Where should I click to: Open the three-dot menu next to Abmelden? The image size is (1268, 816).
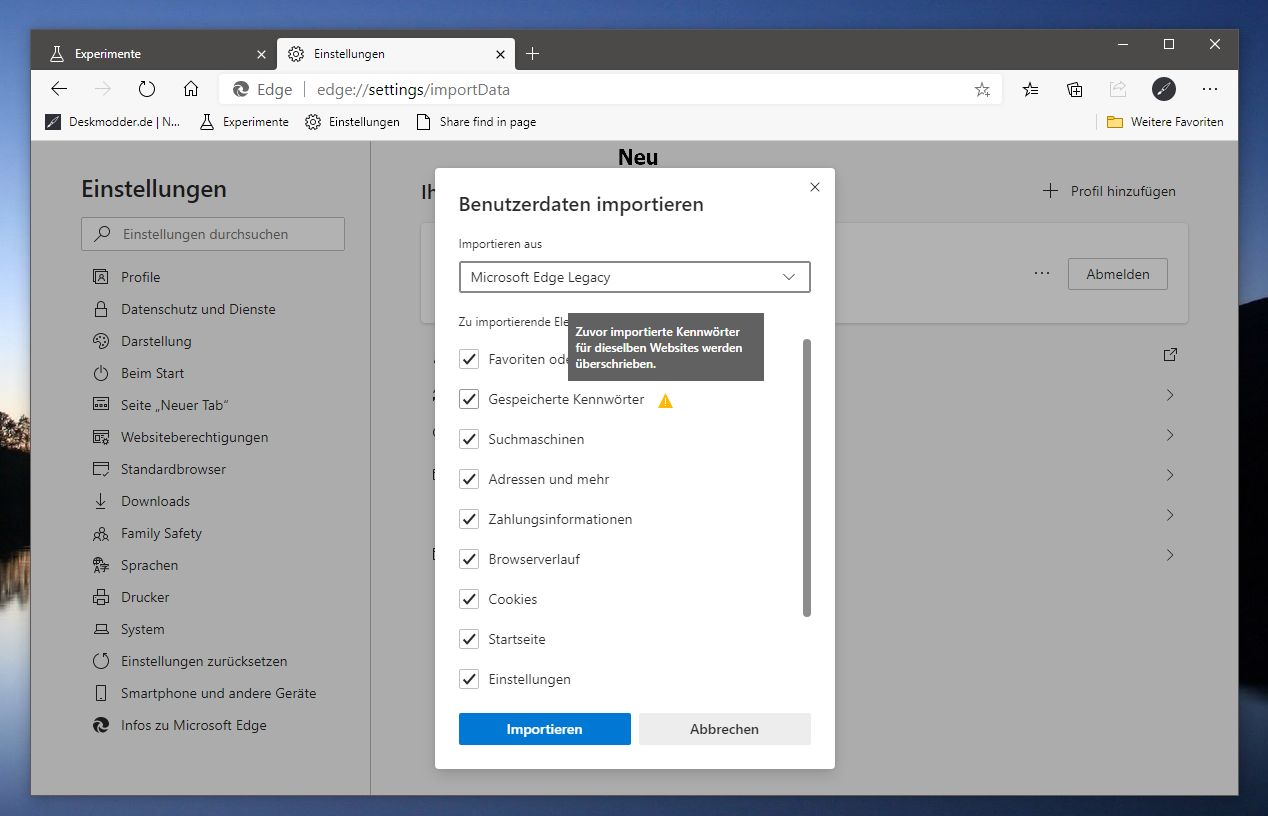coord(1043,274)
